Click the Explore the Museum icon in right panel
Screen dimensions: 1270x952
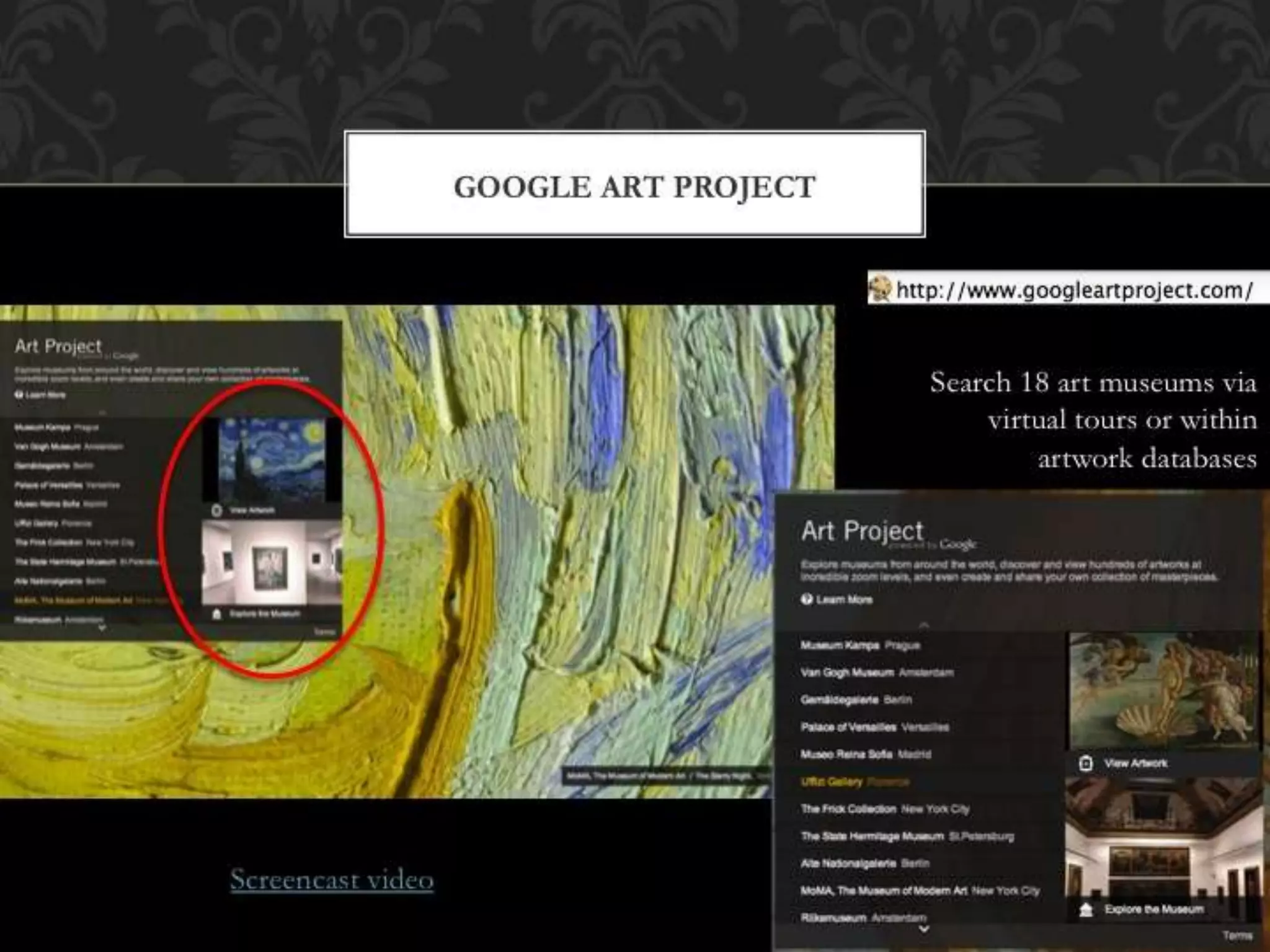point(1086,909)
